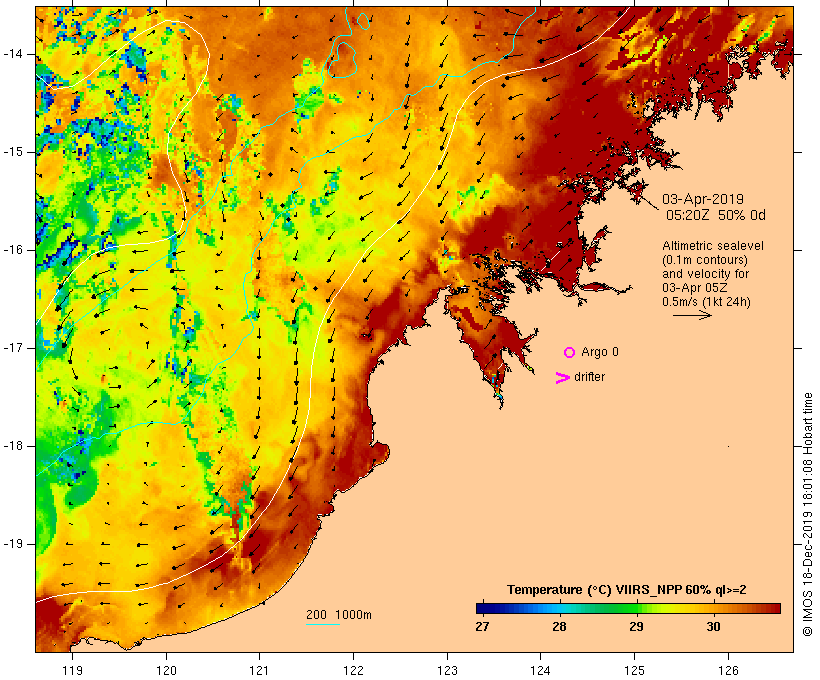820x680 pixels.
Task: Click the drifter legend label
Action: pos(589,377)
